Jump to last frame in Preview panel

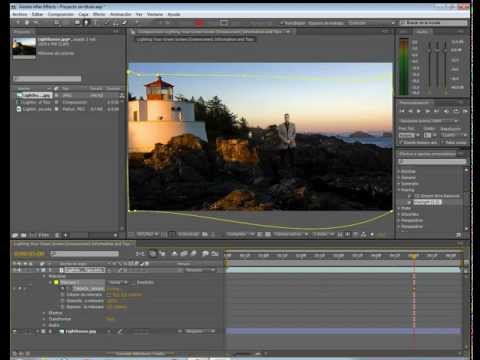[x=437, y=111]
